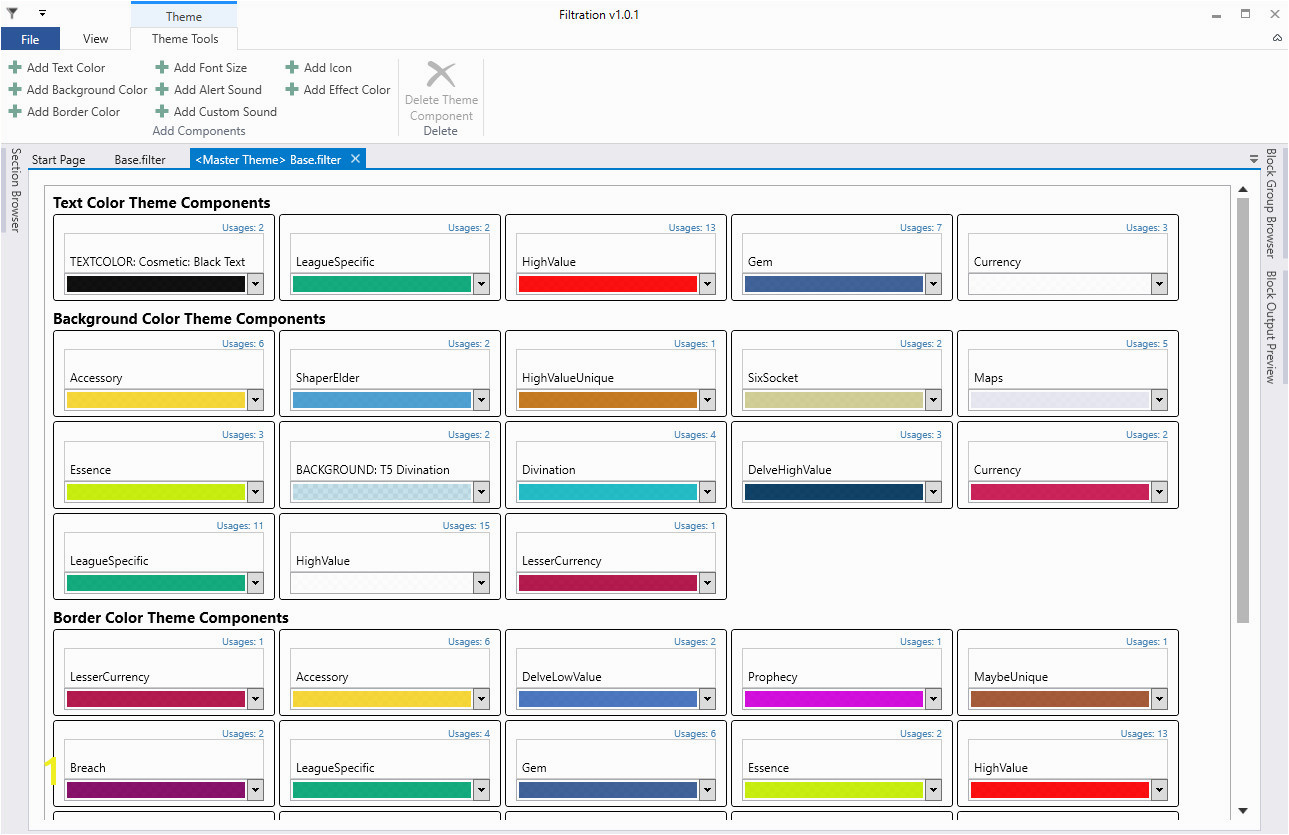The height and width of the screenshot is (835, 1289).
Task: Click the Add Effect Color plus icon
Action: coord(292,90)
